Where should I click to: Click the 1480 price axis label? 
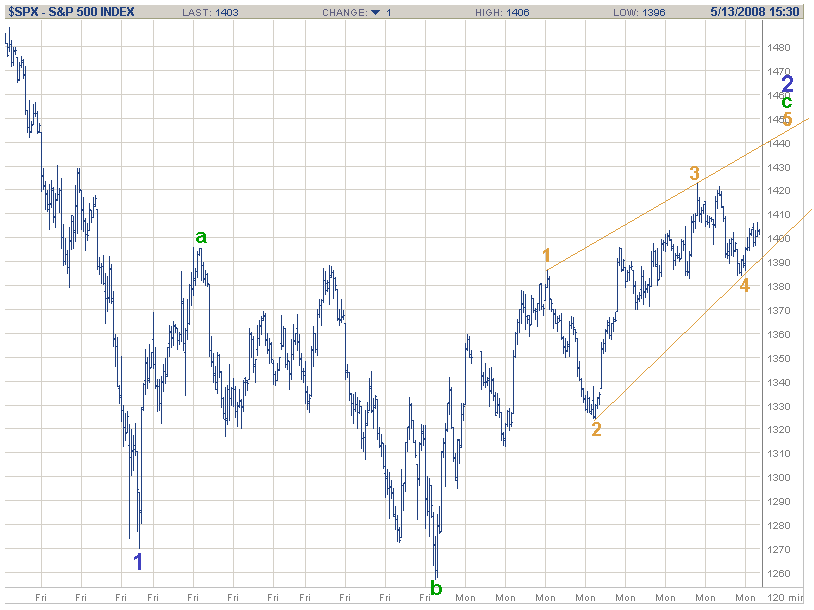(x=779, y=48)
